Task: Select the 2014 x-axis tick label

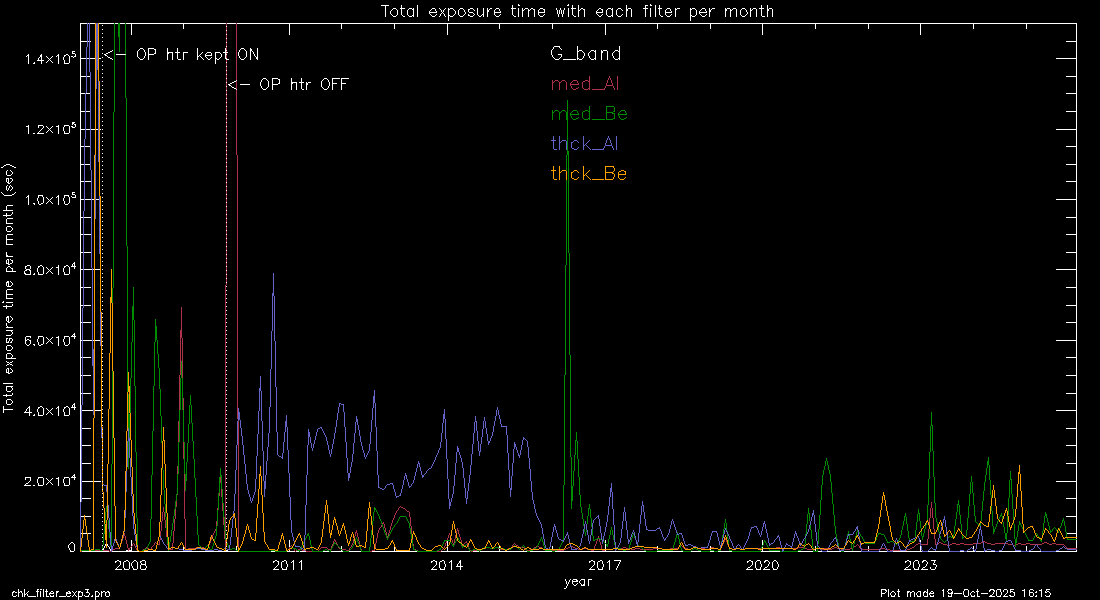Action: point(446,566)
